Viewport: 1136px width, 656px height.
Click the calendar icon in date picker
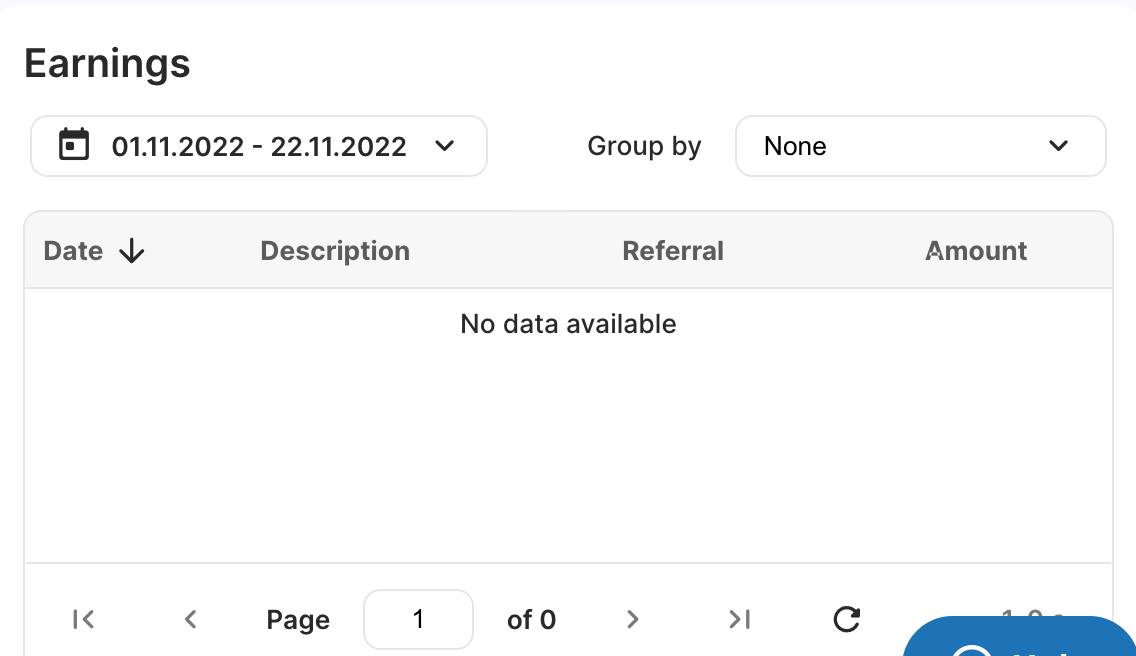(x=74, y=145)
